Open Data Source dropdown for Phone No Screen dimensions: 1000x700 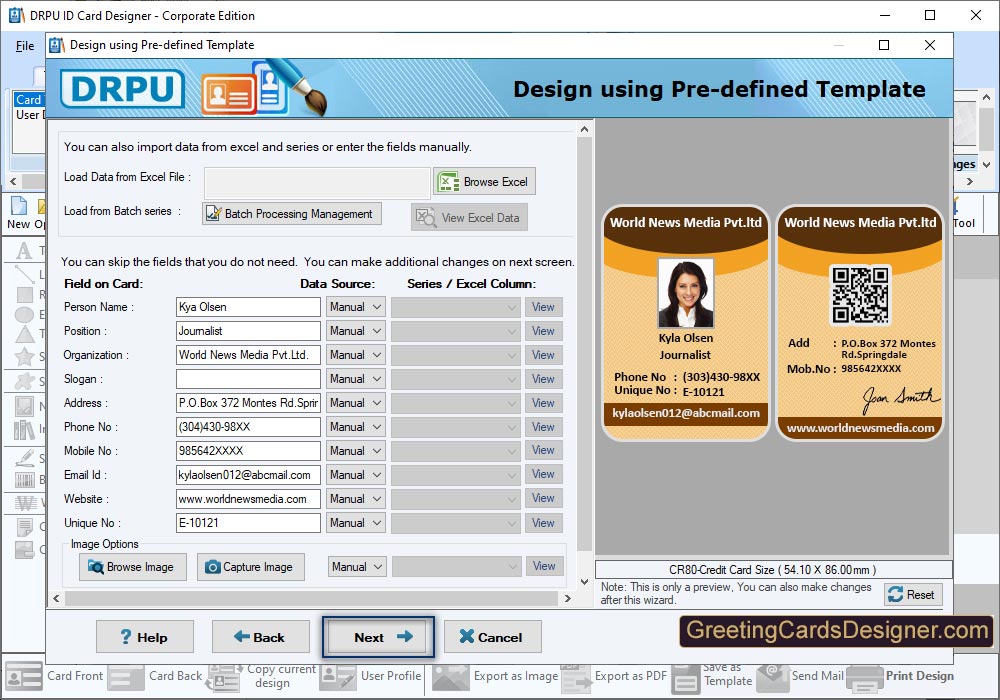pos(355,427)
